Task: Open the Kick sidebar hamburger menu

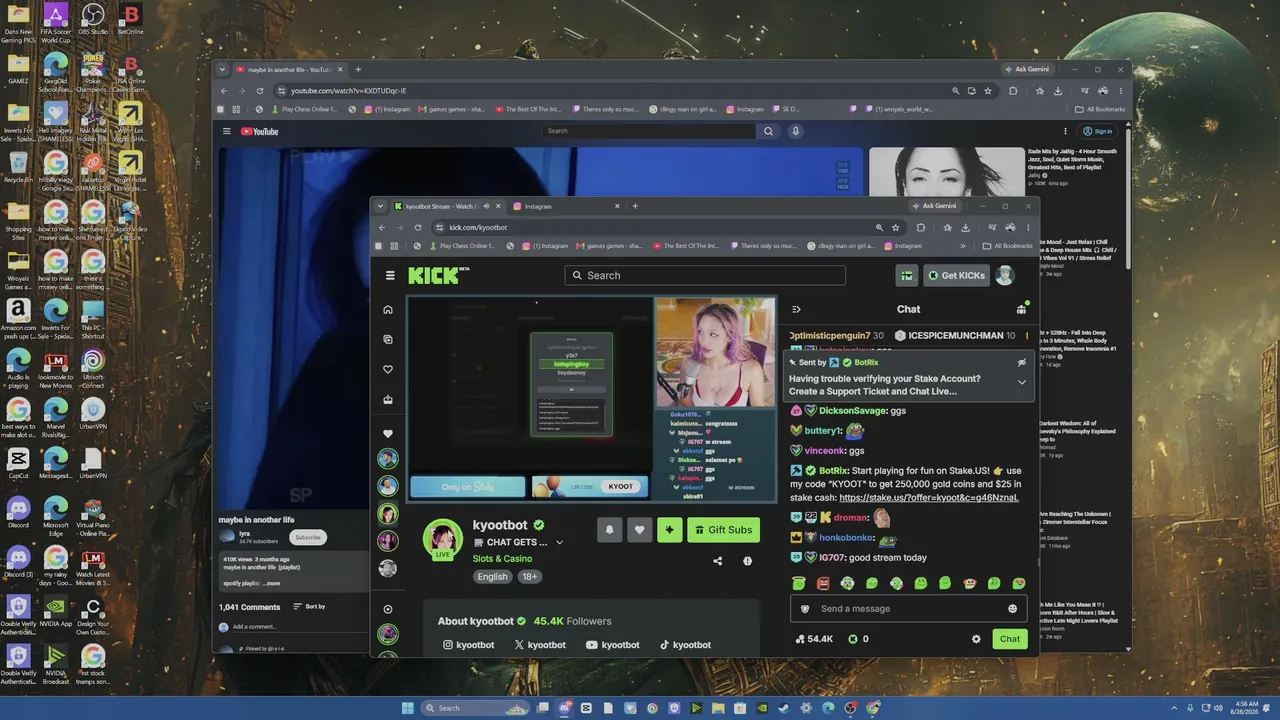Action: [x=390, y=275]
